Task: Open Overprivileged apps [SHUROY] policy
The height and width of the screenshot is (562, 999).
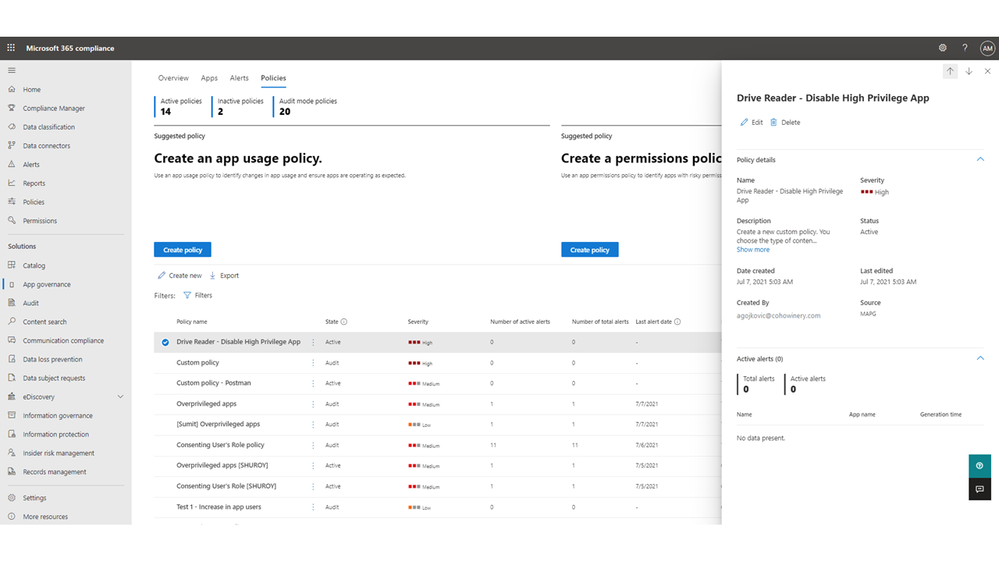Action: 222,466
